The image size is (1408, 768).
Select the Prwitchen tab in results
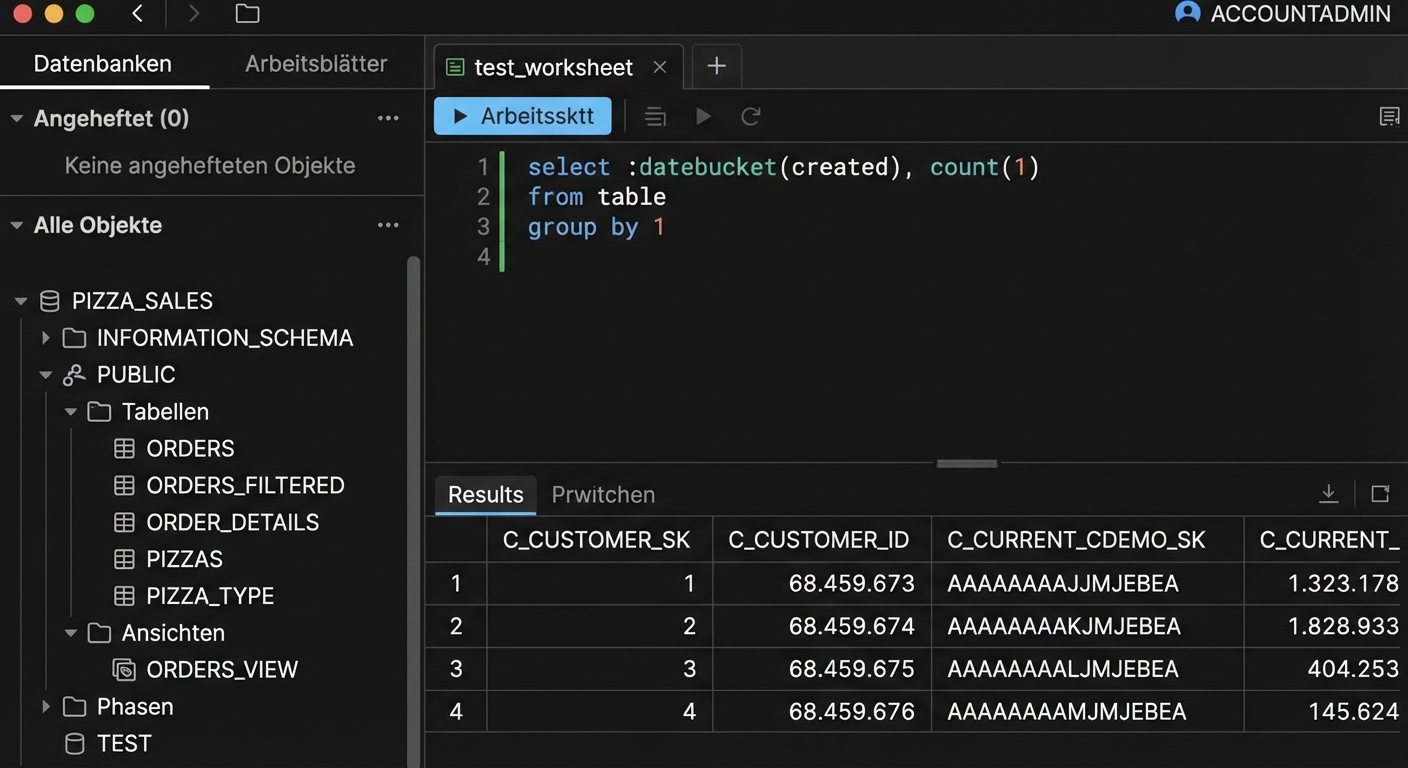pos(603,495)
